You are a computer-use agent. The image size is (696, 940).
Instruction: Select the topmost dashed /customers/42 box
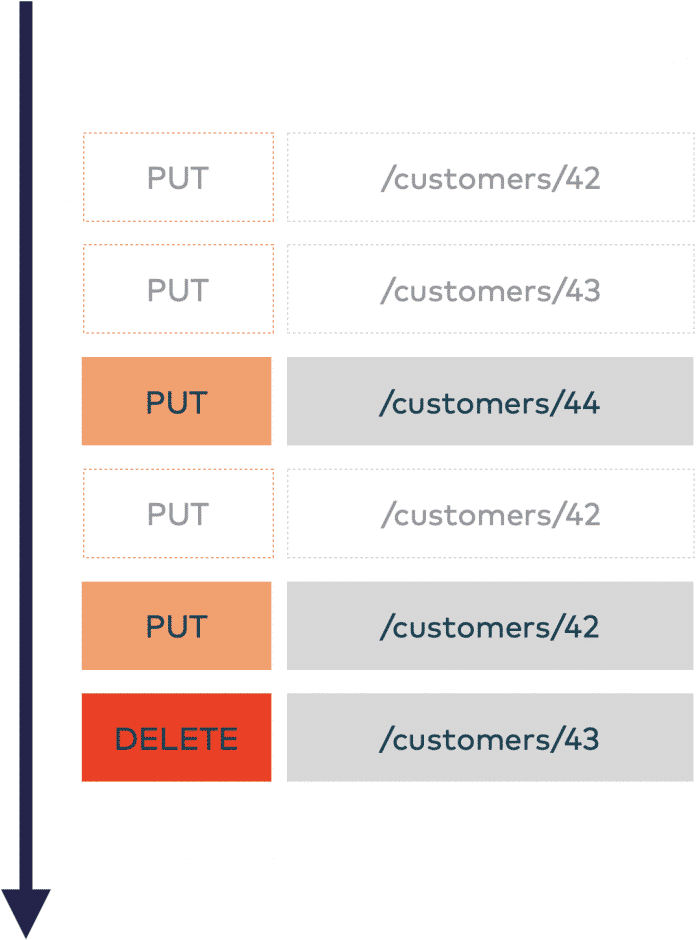click(490, 177)
